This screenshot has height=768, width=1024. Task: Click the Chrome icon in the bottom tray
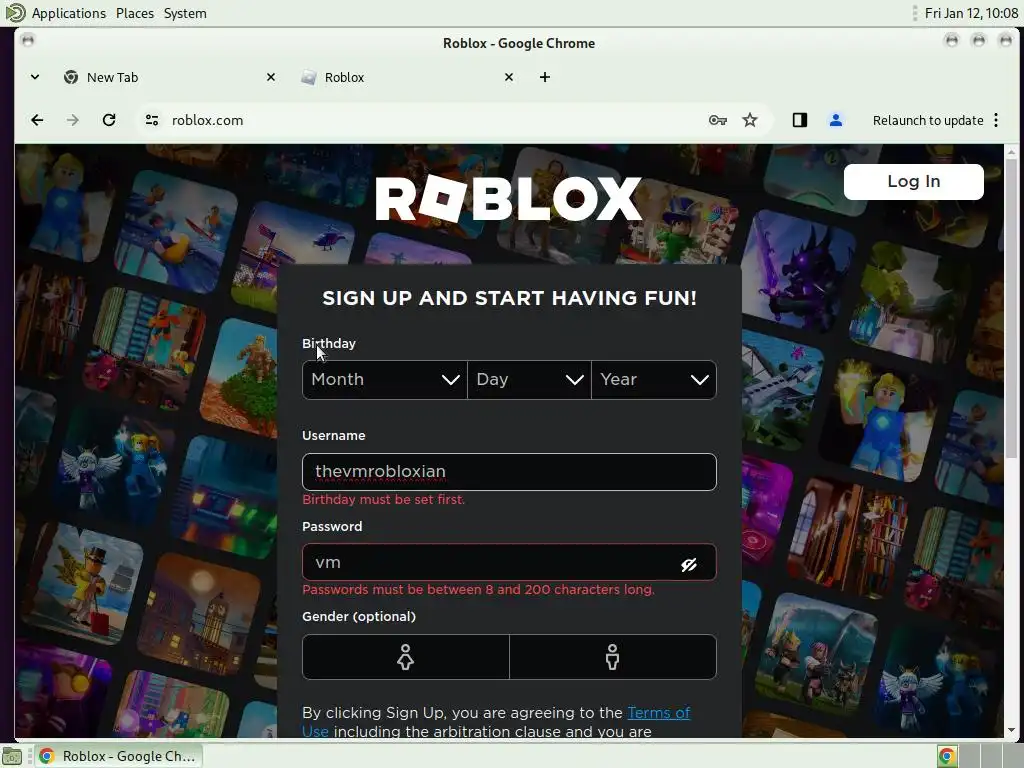pos(947,756)
